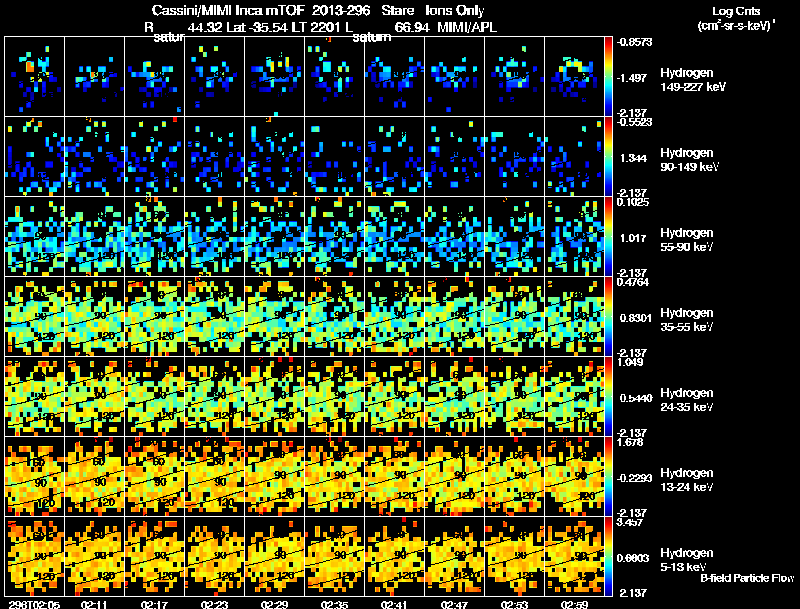This screenshot has width=800, height=609.
Task: Click the color bar beside Hydrogen 35-55 keV
Action: coord(608,317)
